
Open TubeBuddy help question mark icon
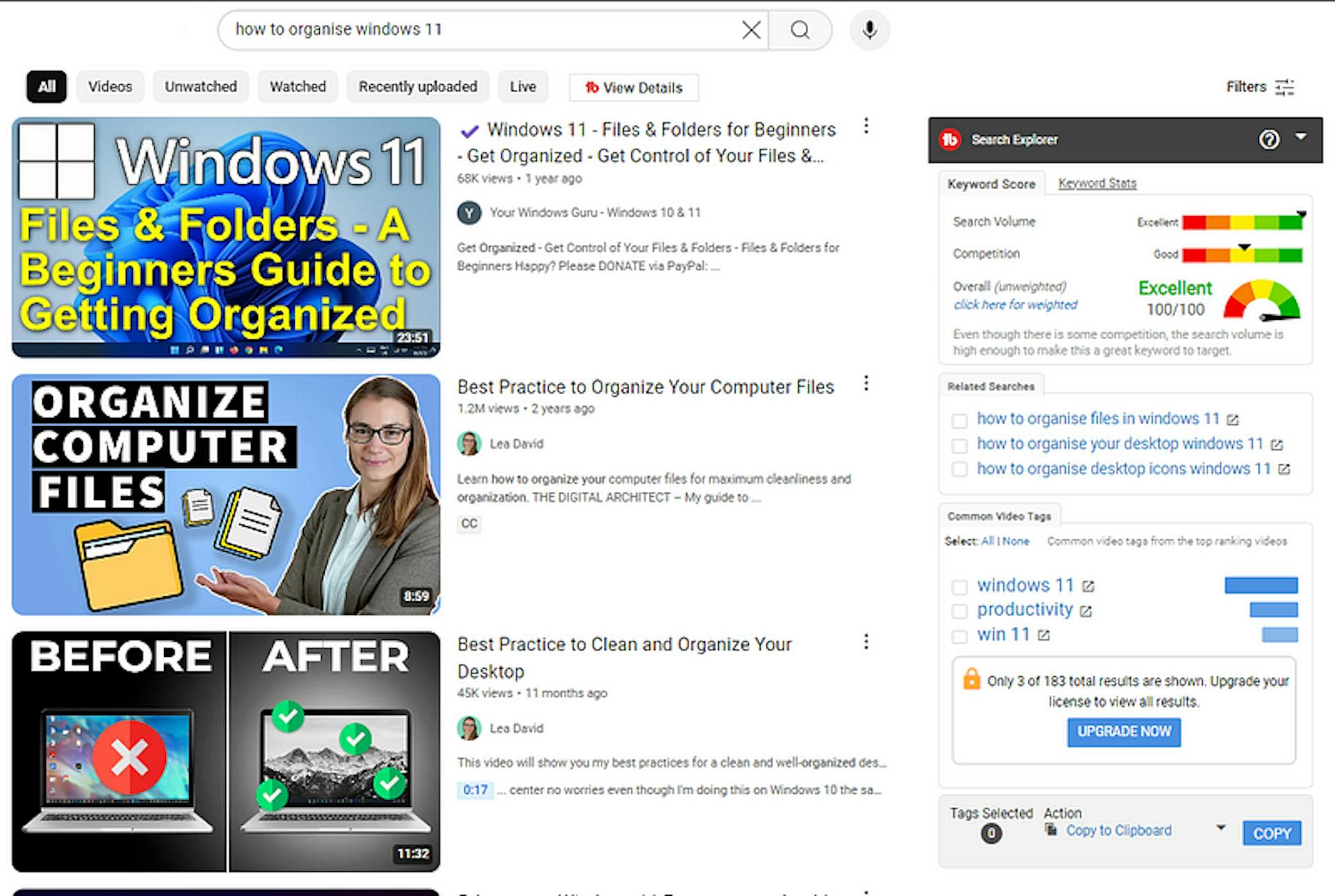[1269, 140]
